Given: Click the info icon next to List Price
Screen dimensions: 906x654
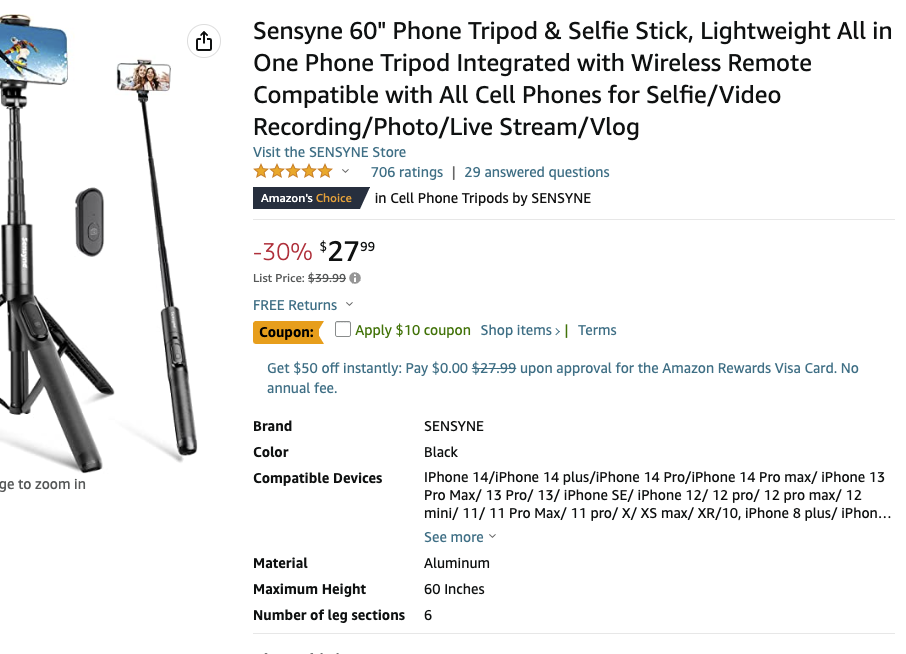Looking at the screenshot, I should [355, 278].
